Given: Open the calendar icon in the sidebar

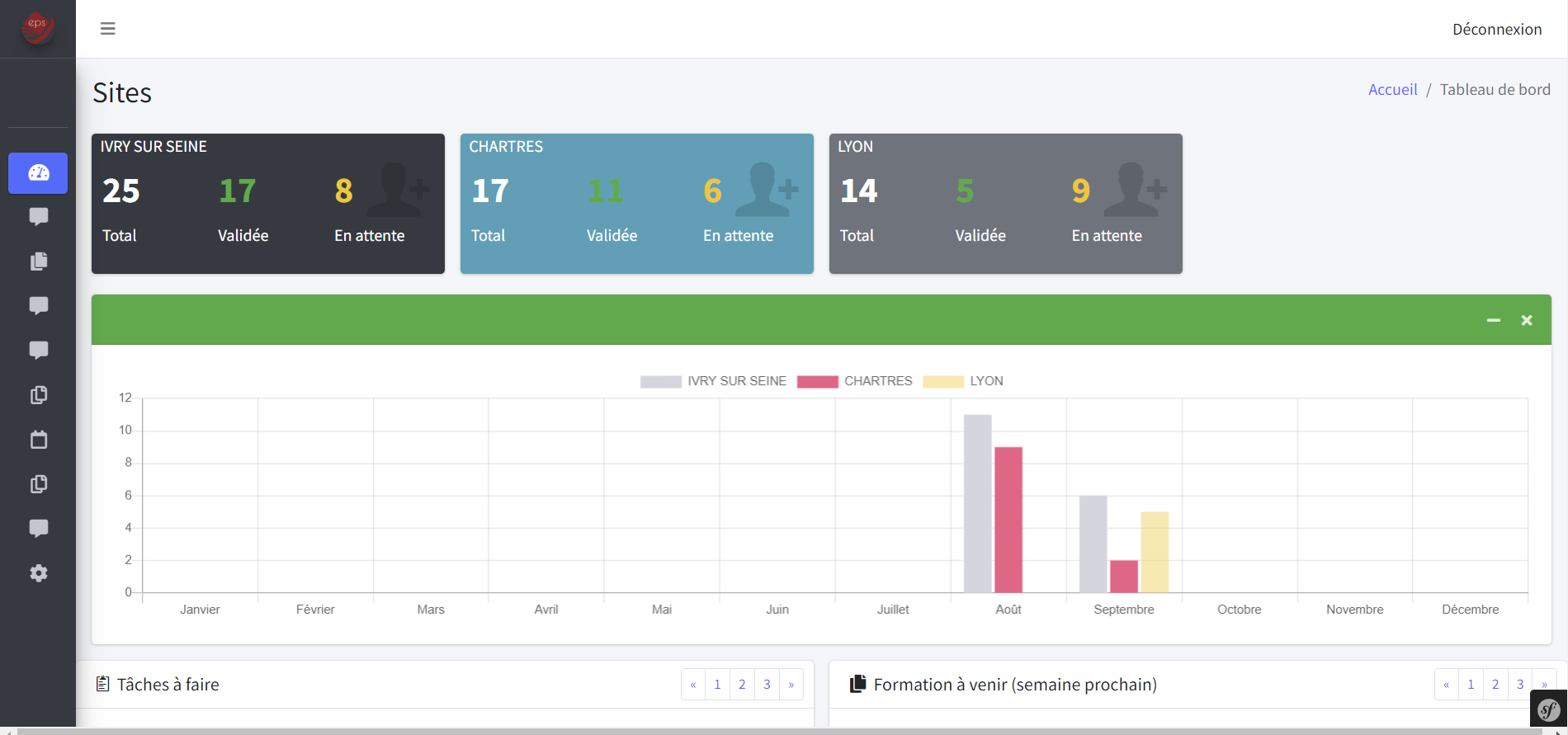Looking at the screenshot, I should click(x=38, y=440).
